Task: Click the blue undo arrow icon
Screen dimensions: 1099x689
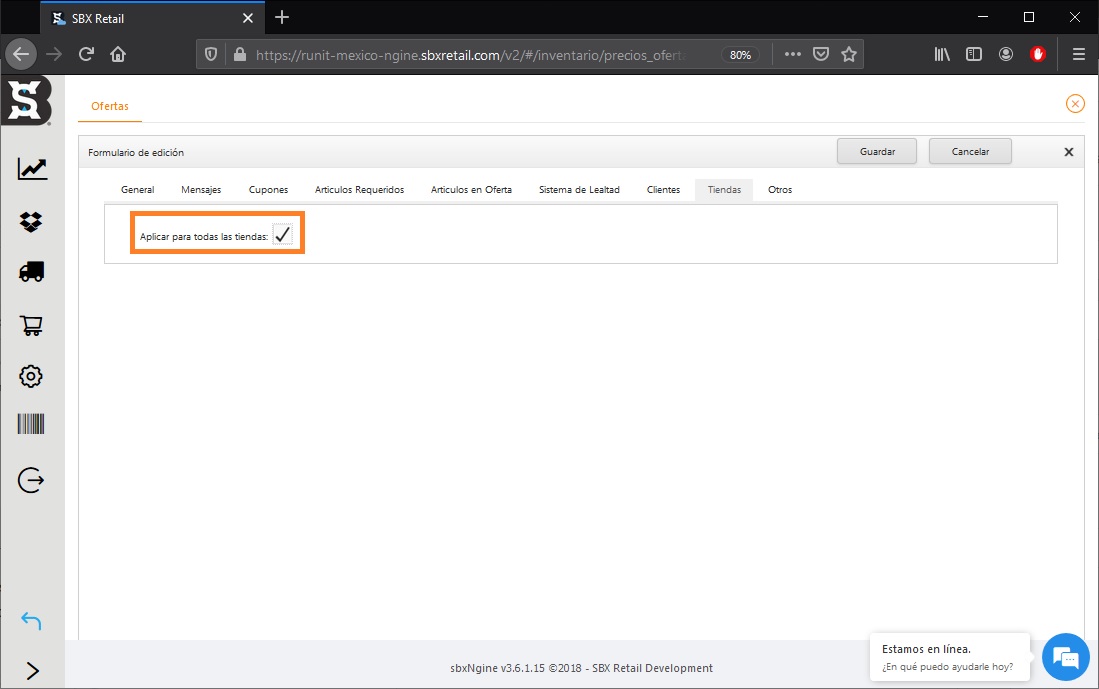Action: (x=31, y=621)
